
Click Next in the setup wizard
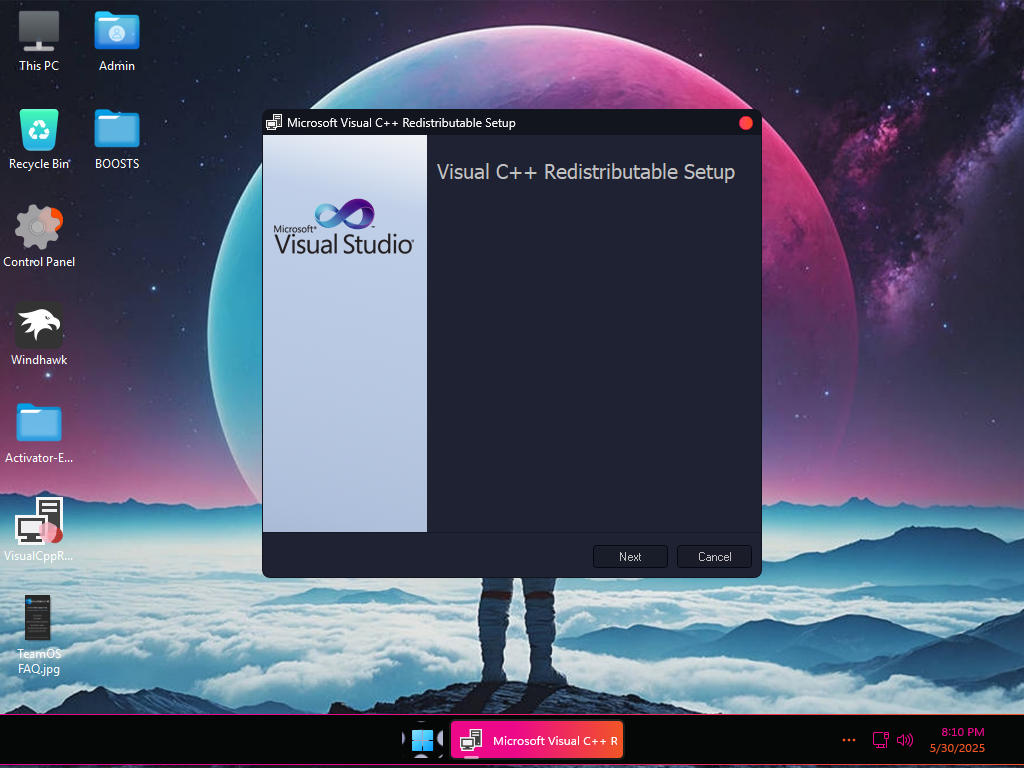[630, 556]
